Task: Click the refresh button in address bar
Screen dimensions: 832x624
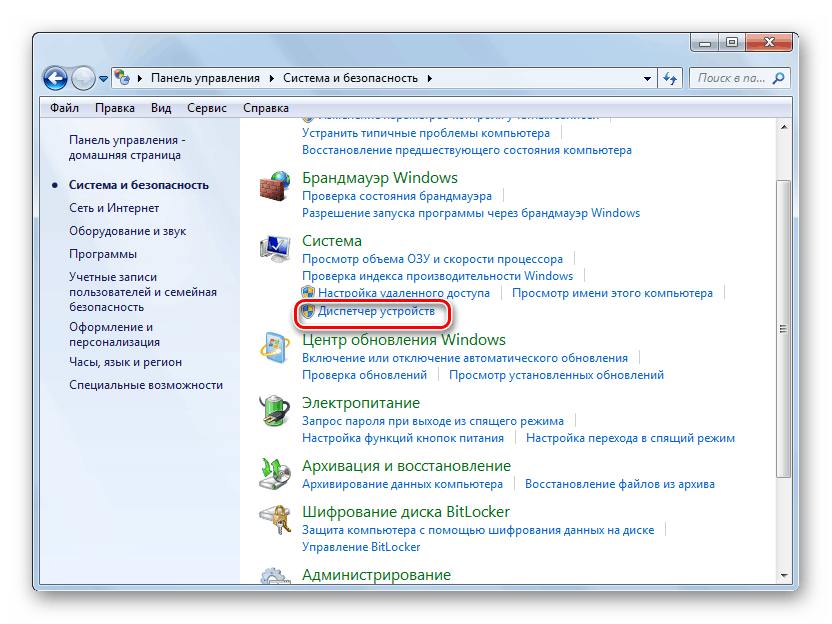Action: 670,79
